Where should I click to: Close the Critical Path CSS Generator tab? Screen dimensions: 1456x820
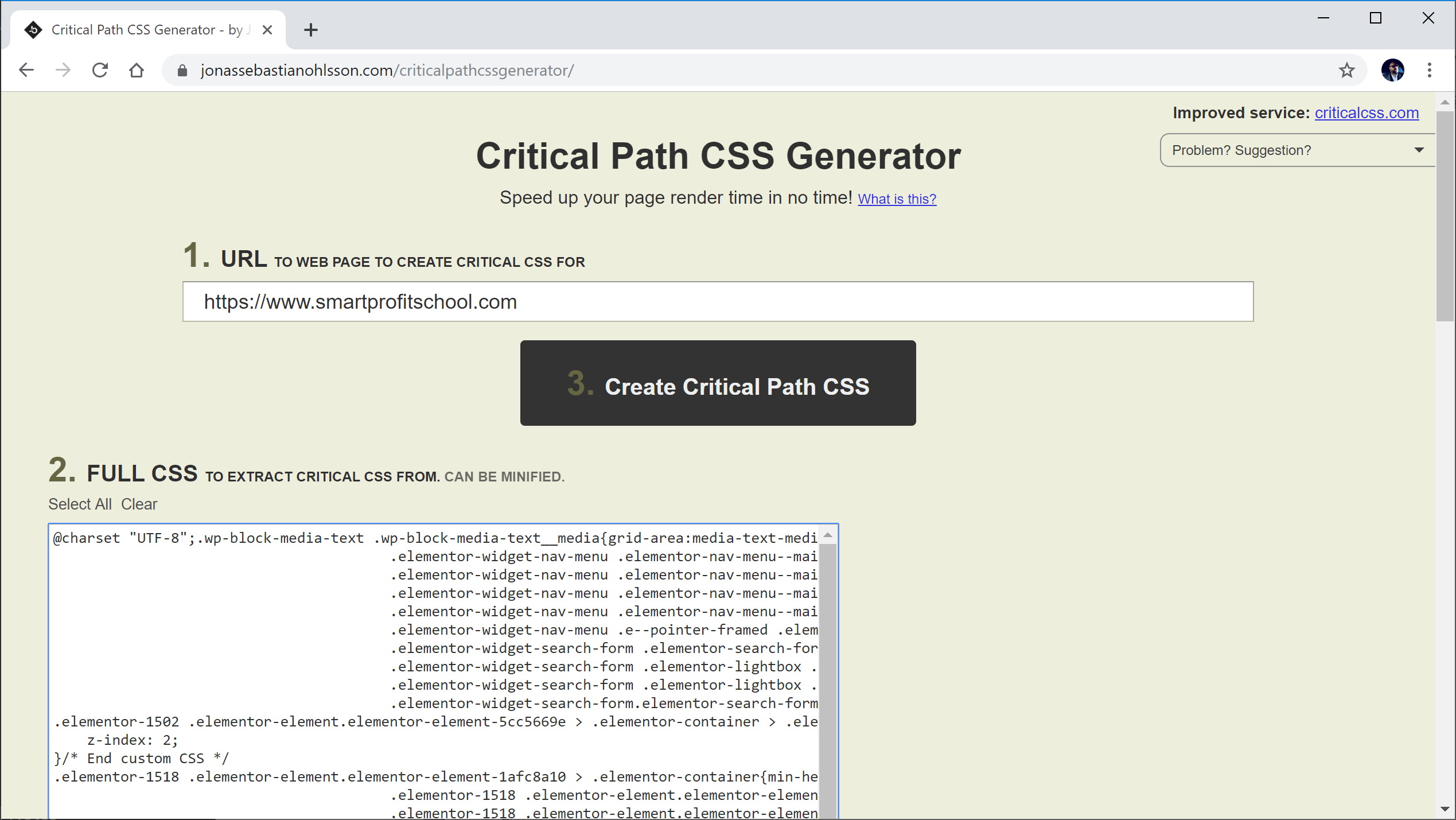pos(267,30)
